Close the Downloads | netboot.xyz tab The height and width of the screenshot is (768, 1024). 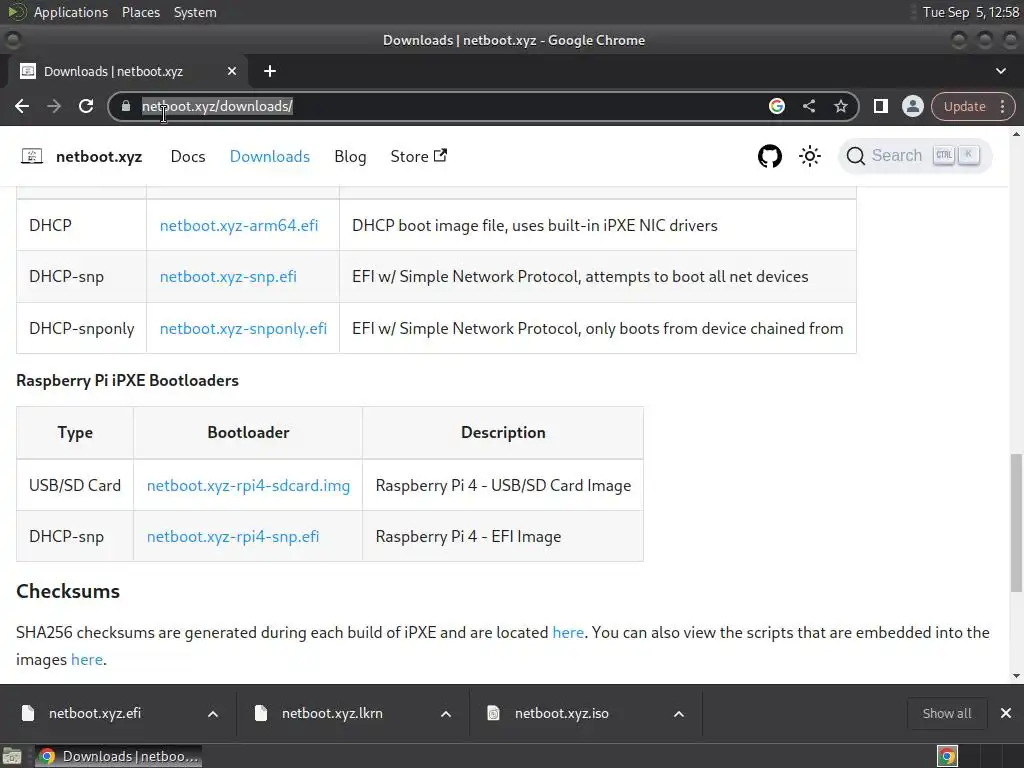232,71
